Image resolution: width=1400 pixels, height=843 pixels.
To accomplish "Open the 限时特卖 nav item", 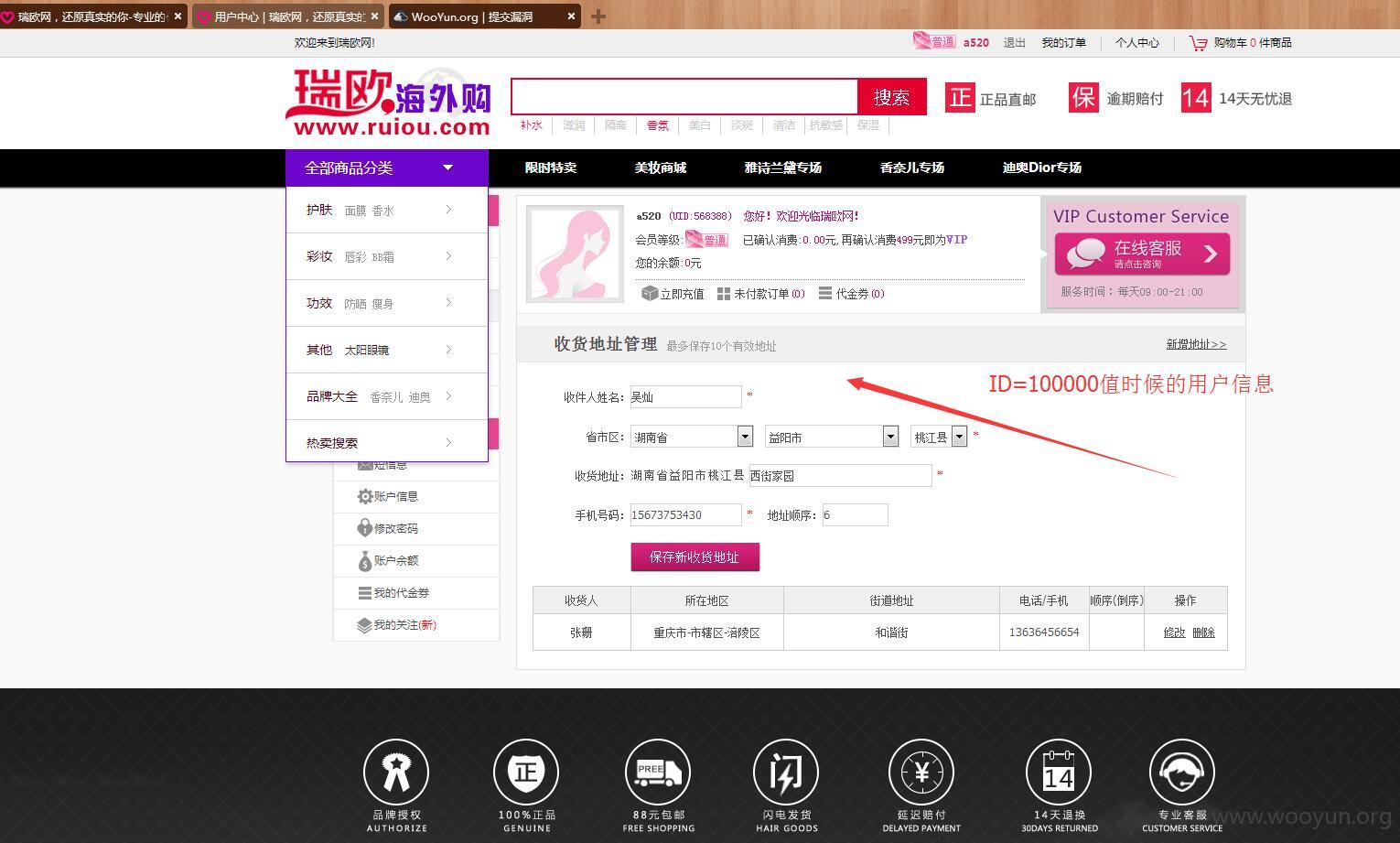I will [x=551, y=168].
